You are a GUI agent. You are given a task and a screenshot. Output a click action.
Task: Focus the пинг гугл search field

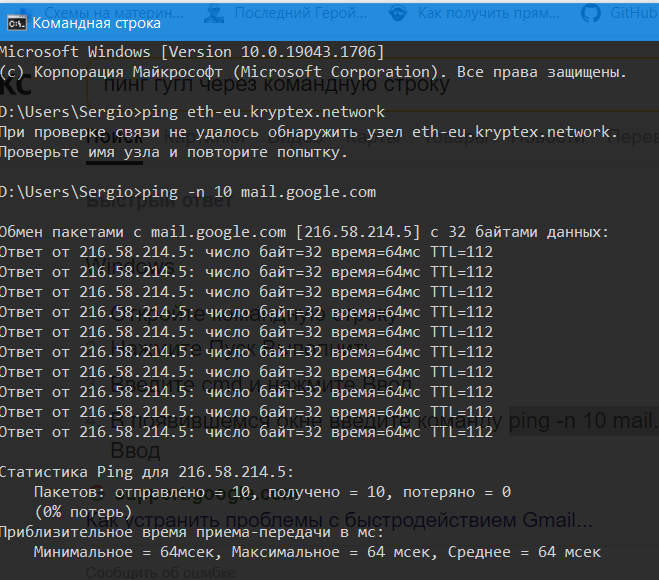(372, 84)
